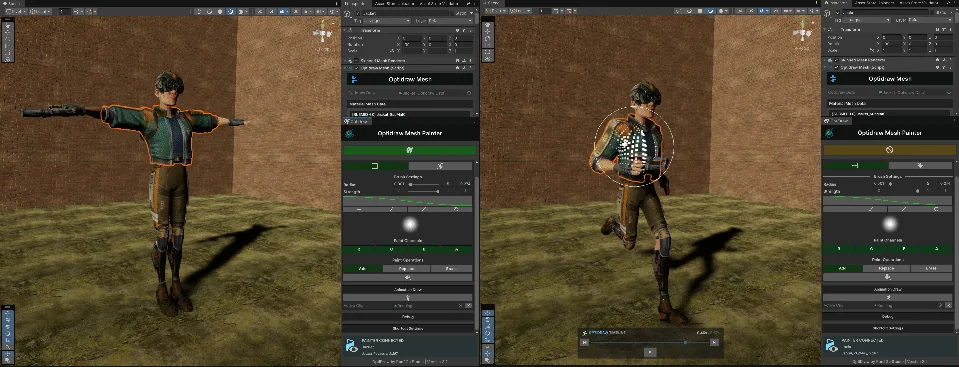Click animation icon button in right panel

(x=887, y=297)
